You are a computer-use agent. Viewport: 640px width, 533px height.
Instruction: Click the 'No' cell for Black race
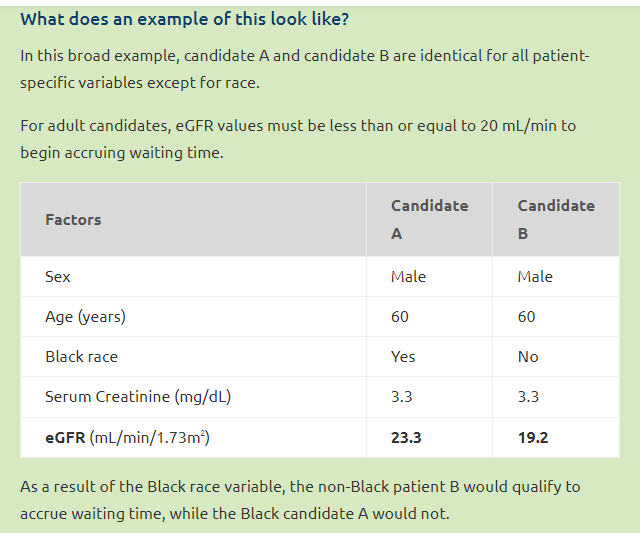point(528,357)
